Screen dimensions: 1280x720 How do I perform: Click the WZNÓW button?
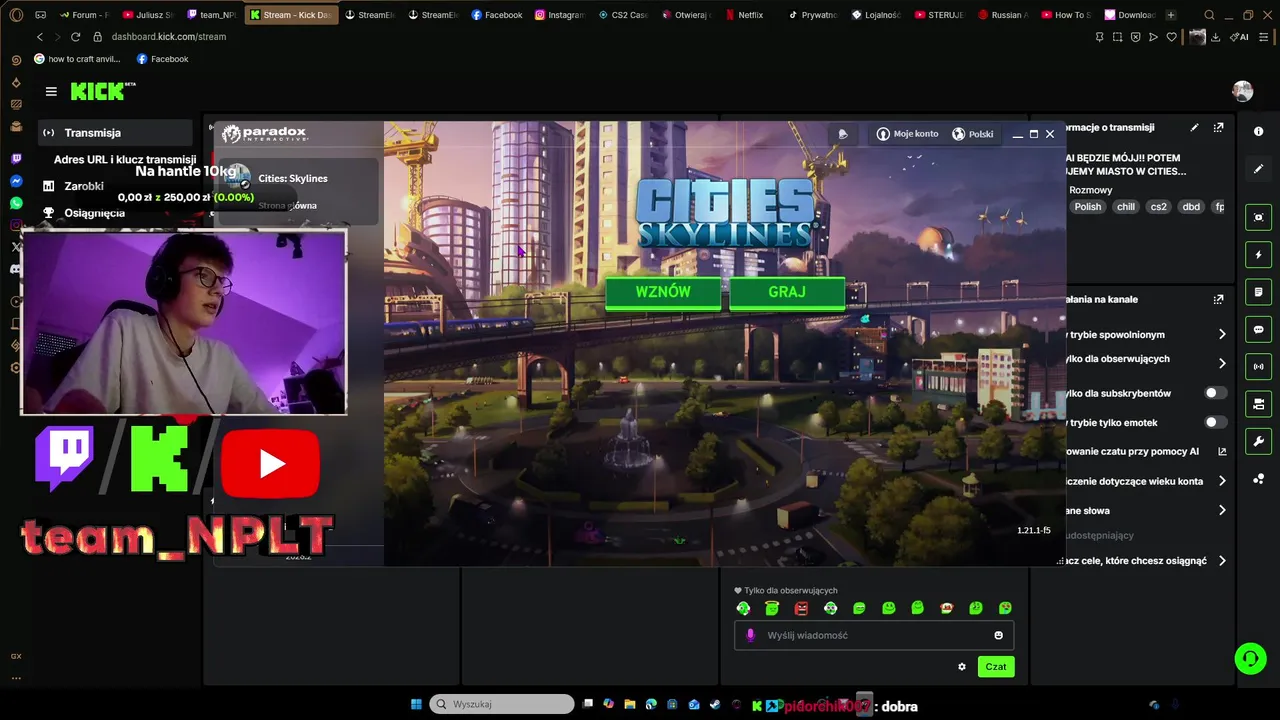pos(663,292)
